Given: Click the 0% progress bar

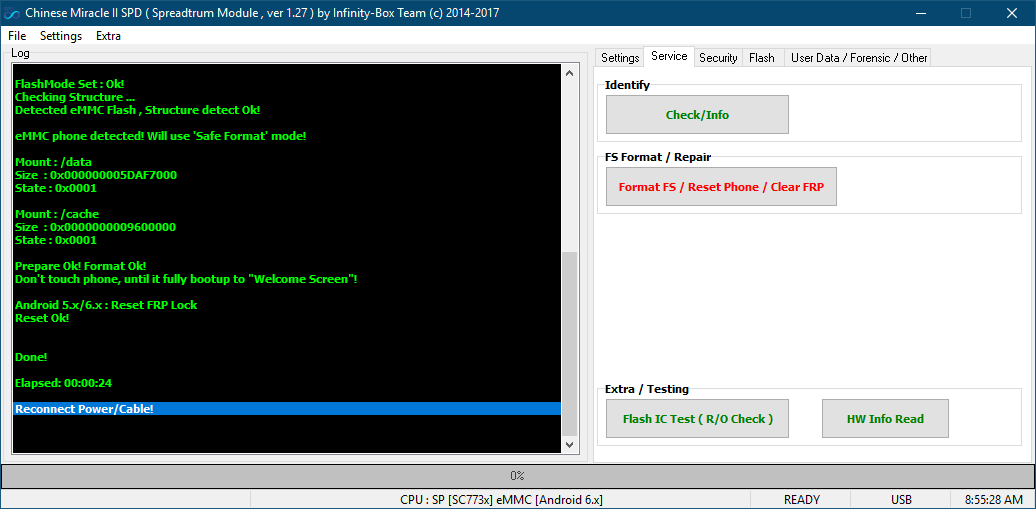Looking at the screenshot, I should tap(518, 475).
